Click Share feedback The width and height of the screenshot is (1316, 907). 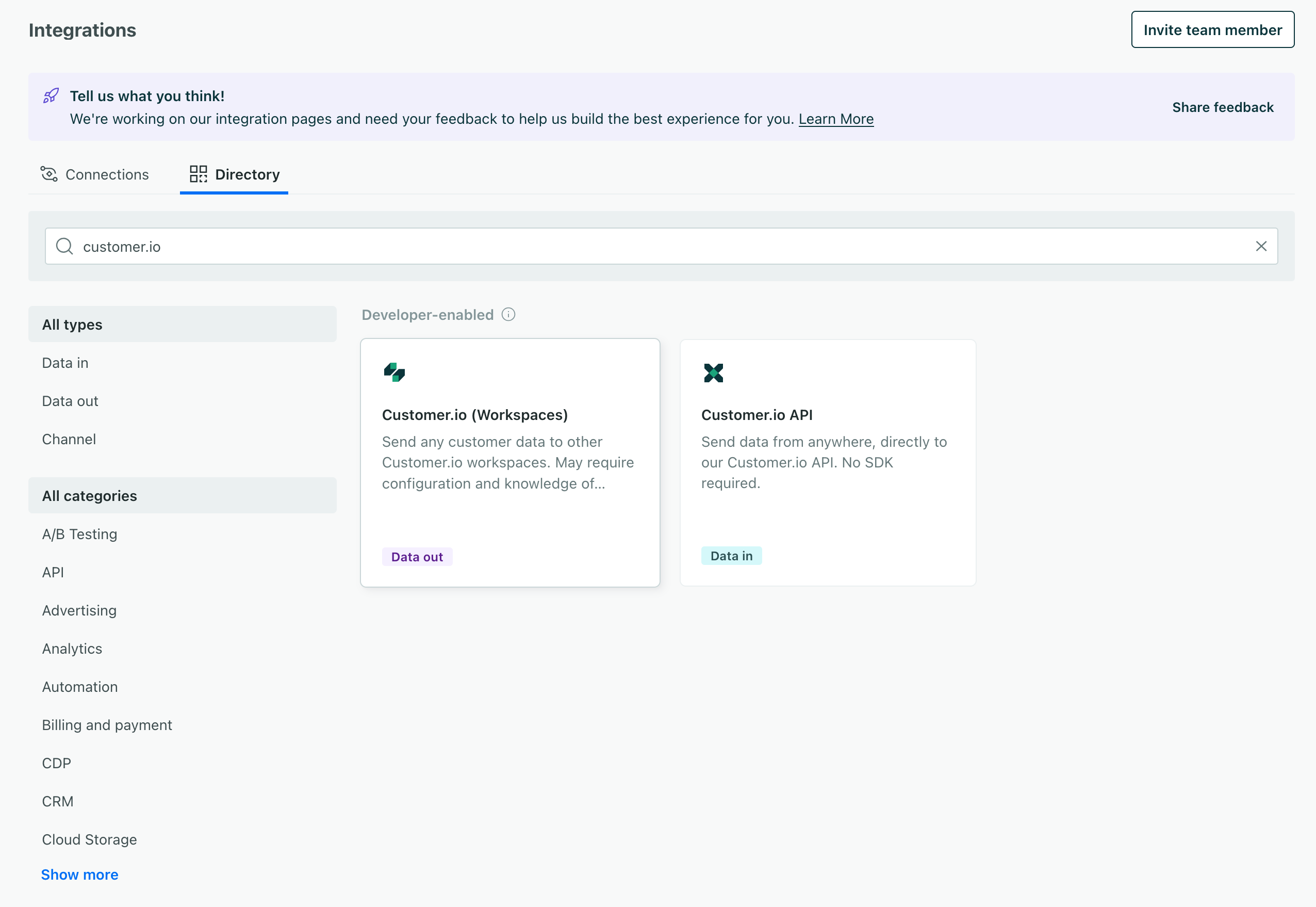[x=1223, y=107]
